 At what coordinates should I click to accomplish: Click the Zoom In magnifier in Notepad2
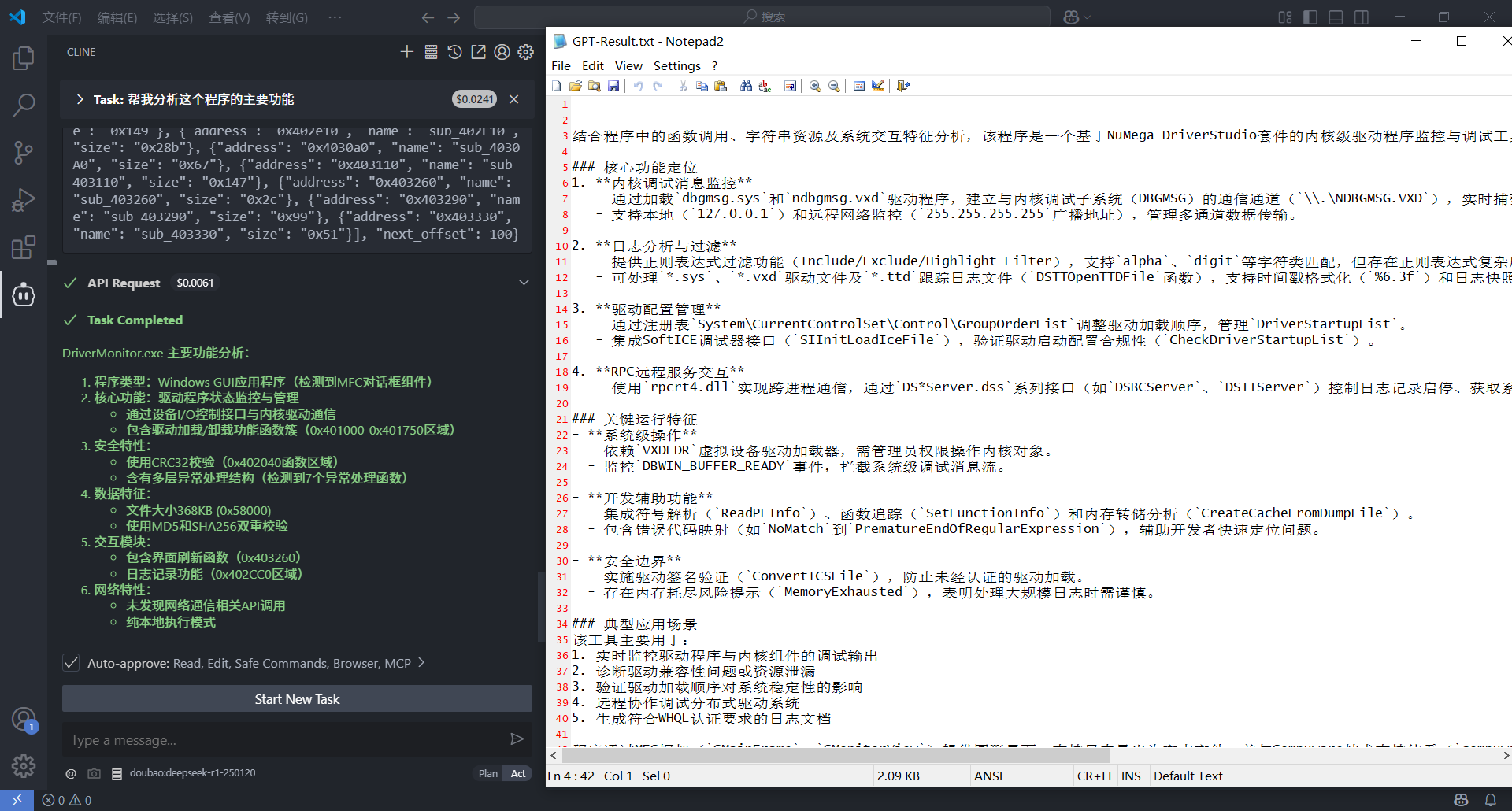(x=815, y=86)
